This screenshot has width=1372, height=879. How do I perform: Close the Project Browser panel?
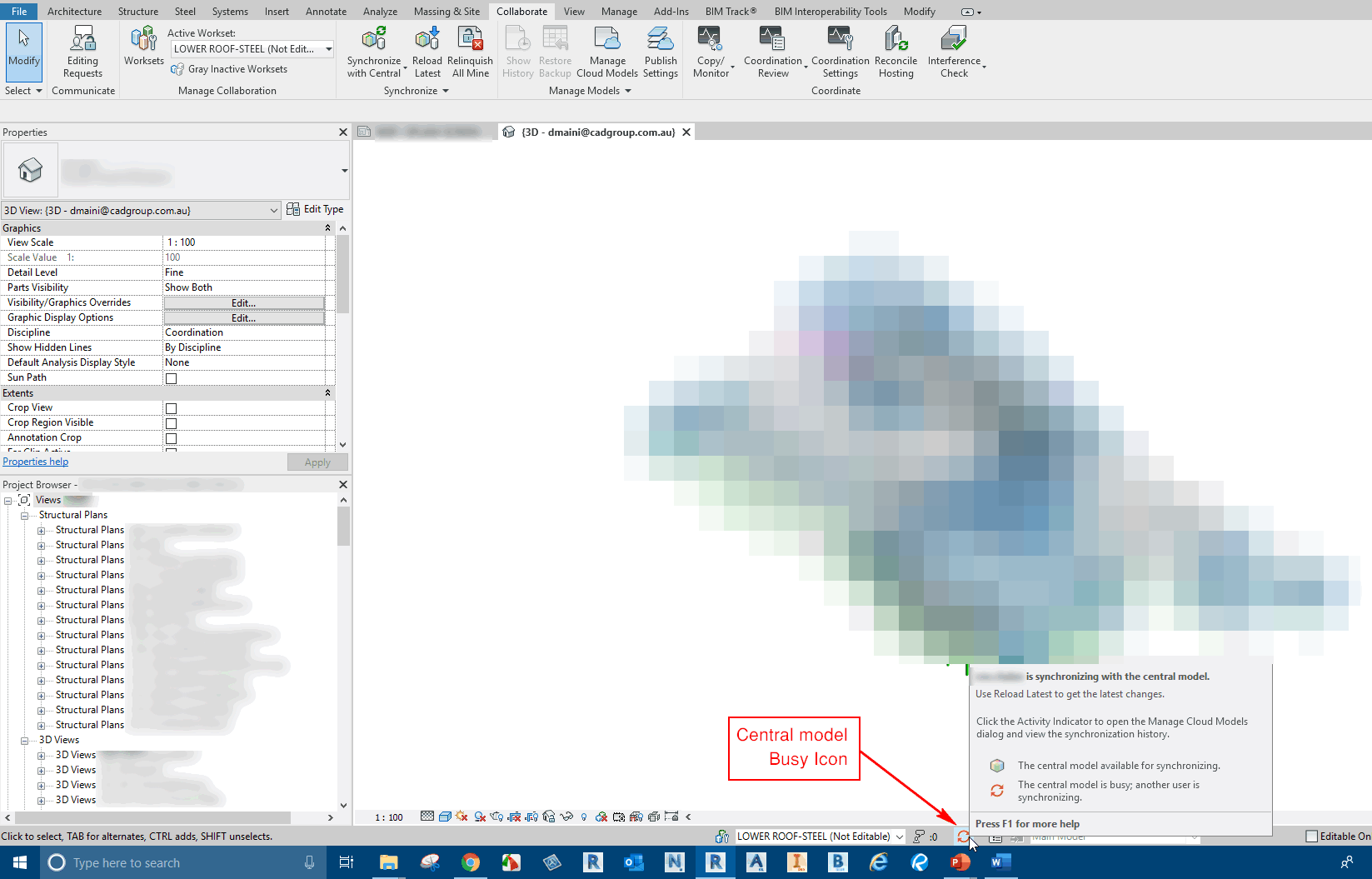point(343,484)
